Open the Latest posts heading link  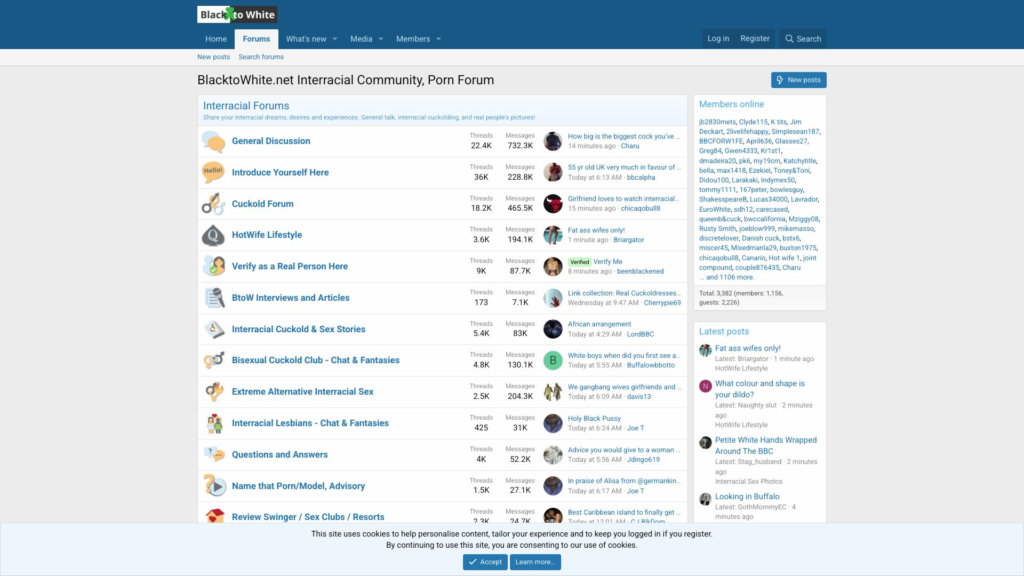click(724, 331)
